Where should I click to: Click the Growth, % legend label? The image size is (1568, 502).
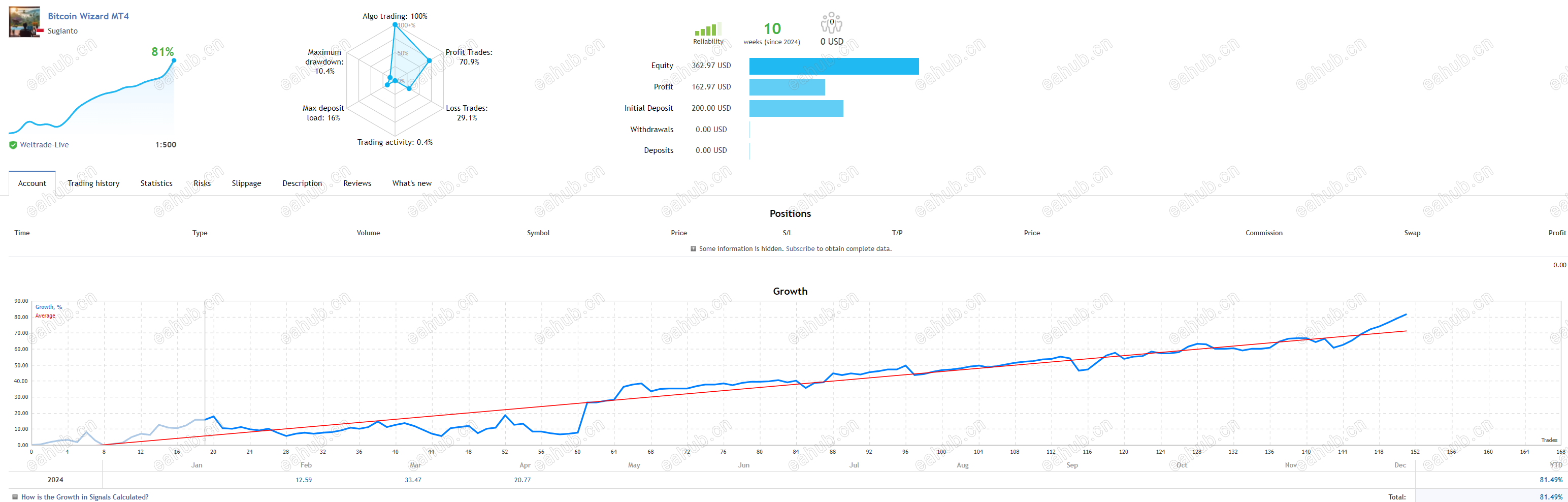click(49, 307)
